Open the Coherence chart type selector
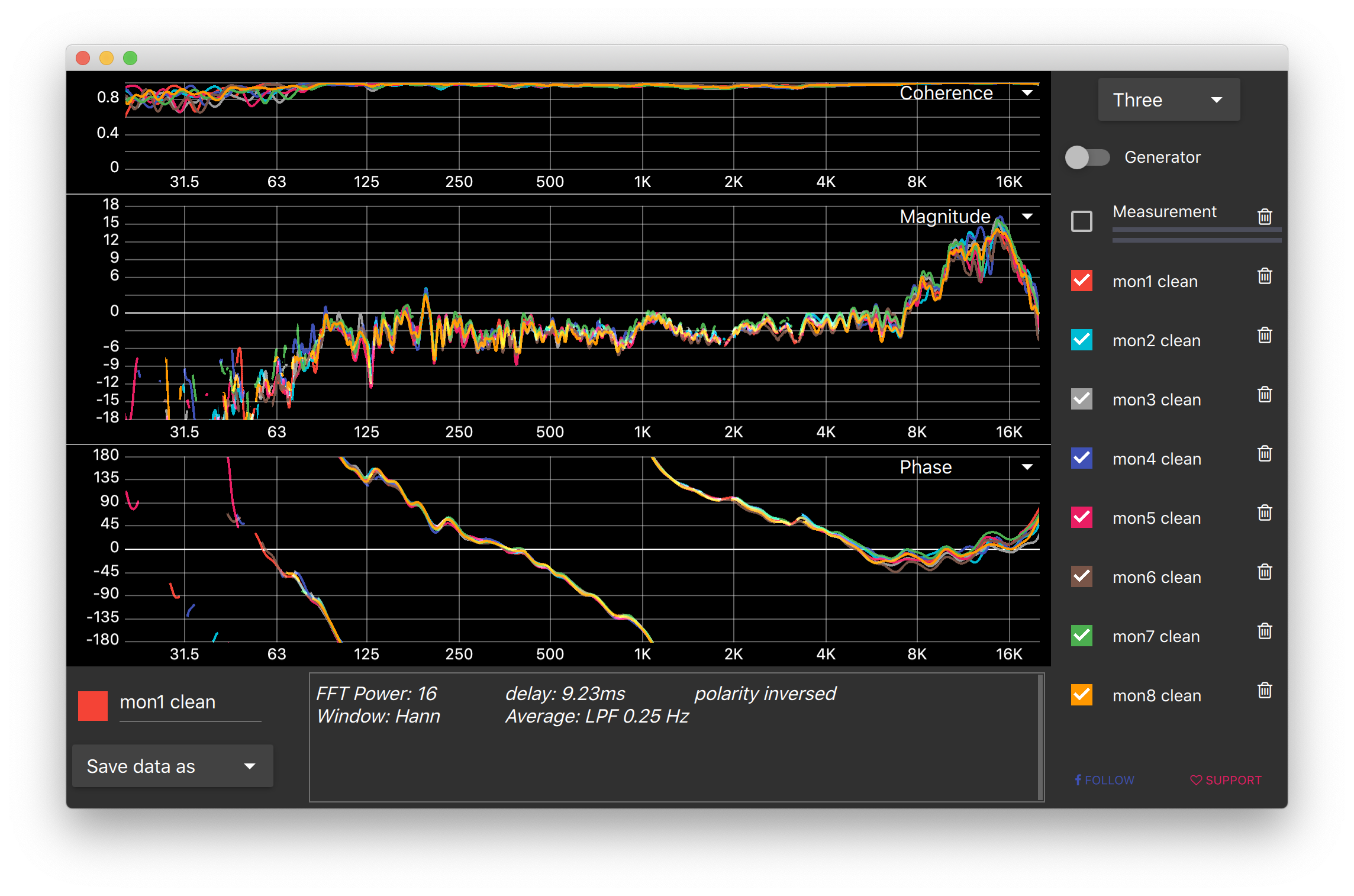This screenshot has width=1354, height=896. point(1027,93)
